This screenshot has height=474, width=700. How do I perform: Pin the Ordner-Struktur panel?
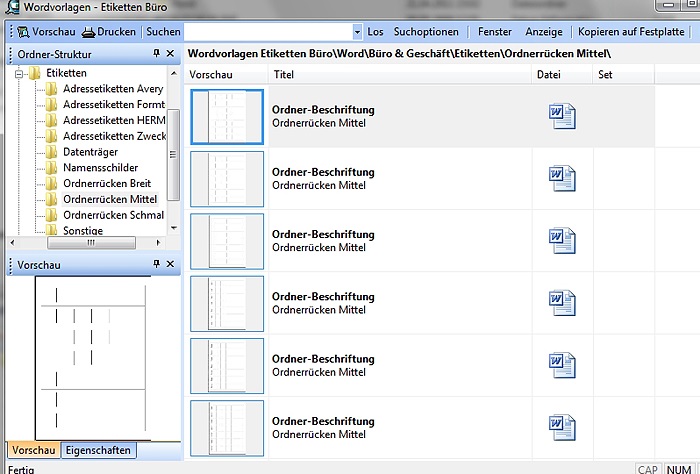pyautogui.click(x=156, y=54)
